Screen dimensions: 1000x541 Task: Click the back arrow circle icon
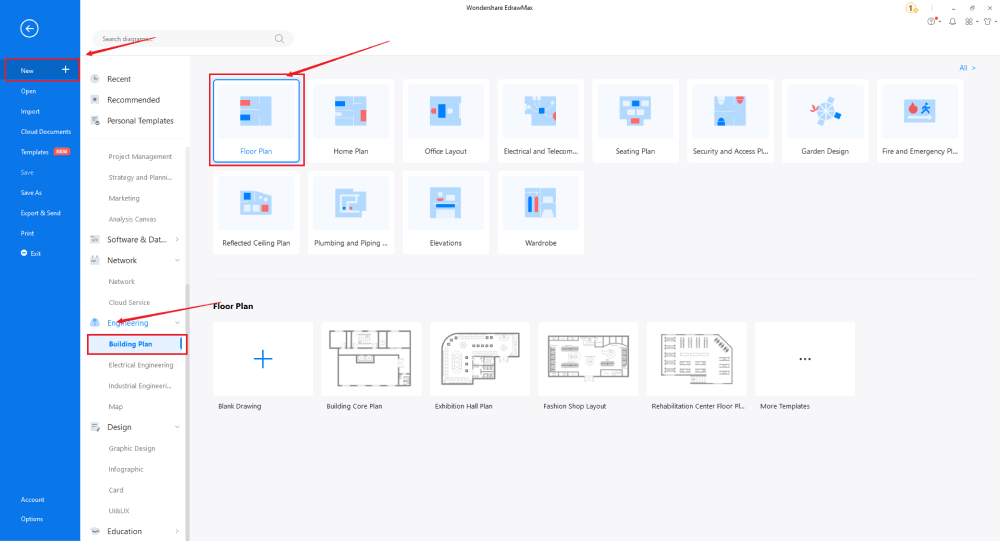29,28
